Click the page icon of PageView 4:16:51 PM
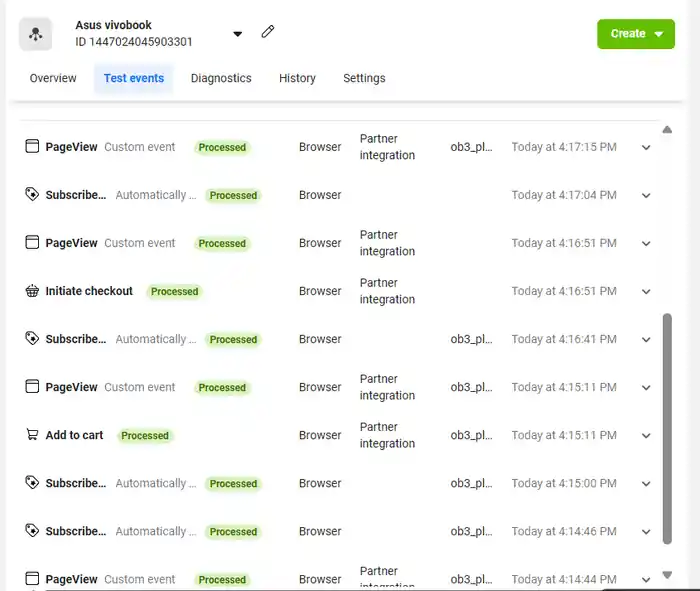The image size is (700, 591). pyautogui.click(x=32, y=242)
